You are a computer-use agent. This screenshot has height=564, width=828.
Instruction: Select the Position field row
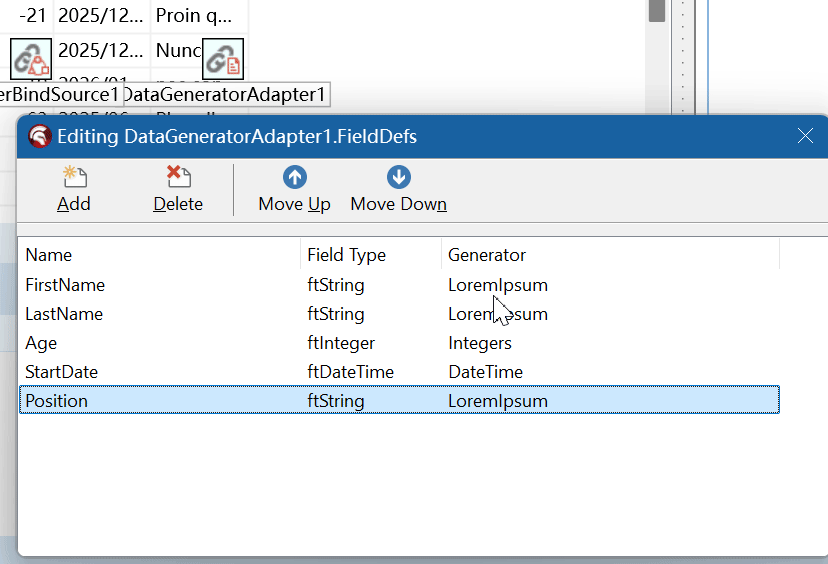click(x=57, y=401)
